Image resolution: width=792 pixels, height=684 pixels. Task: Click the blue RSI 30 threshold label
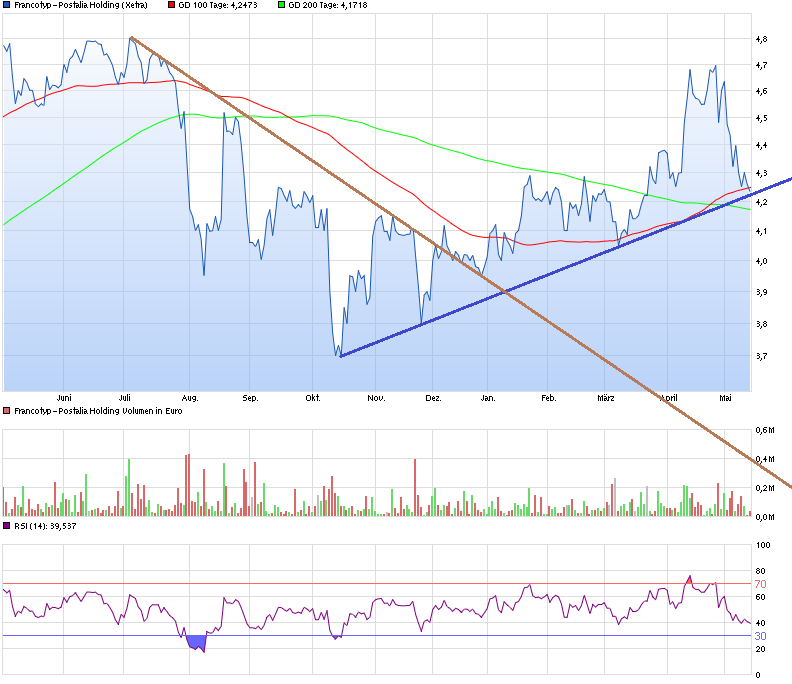coord(760,636)
